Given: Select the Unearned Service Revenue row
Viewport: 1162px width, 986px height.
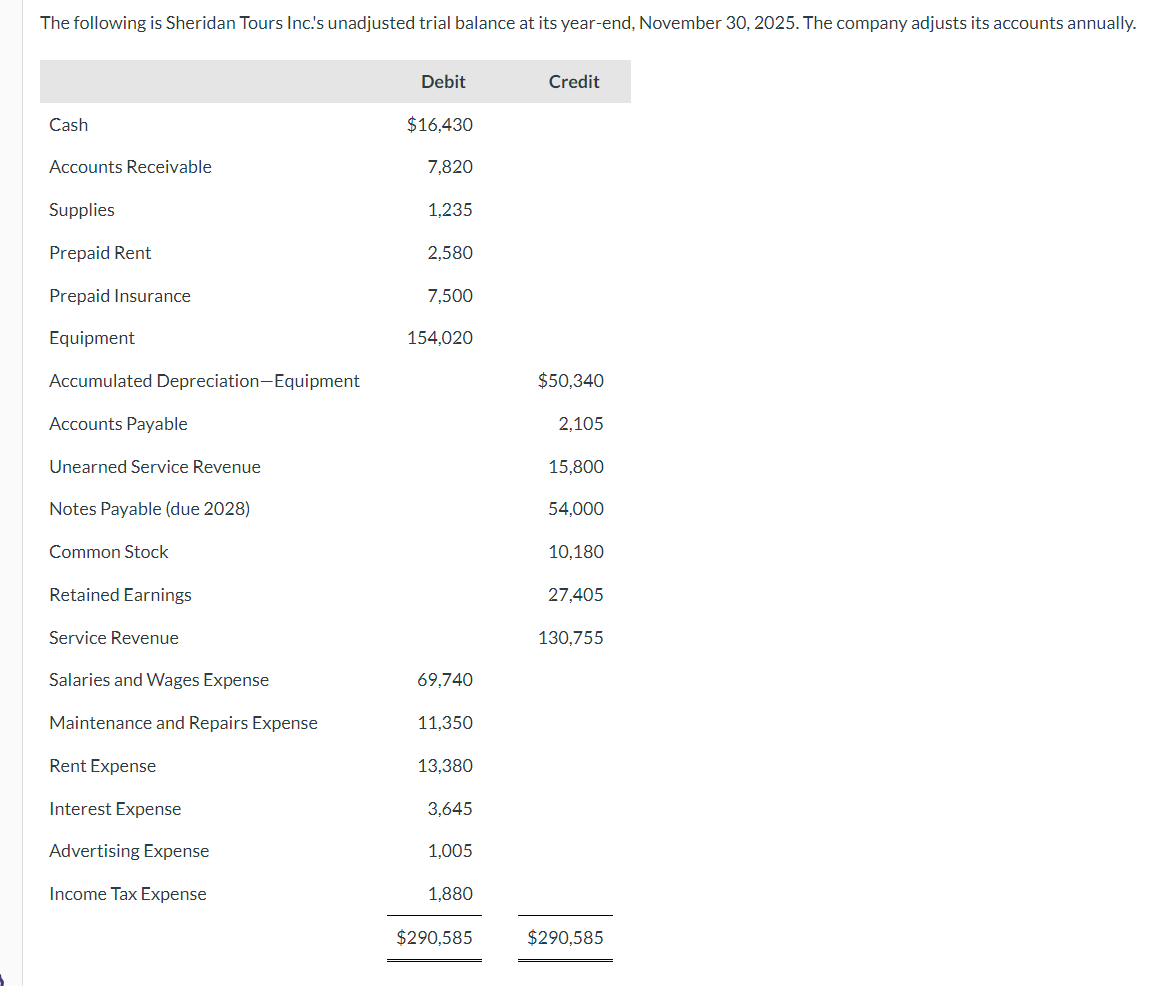Looking at the screenshot, I should (154, 467).
